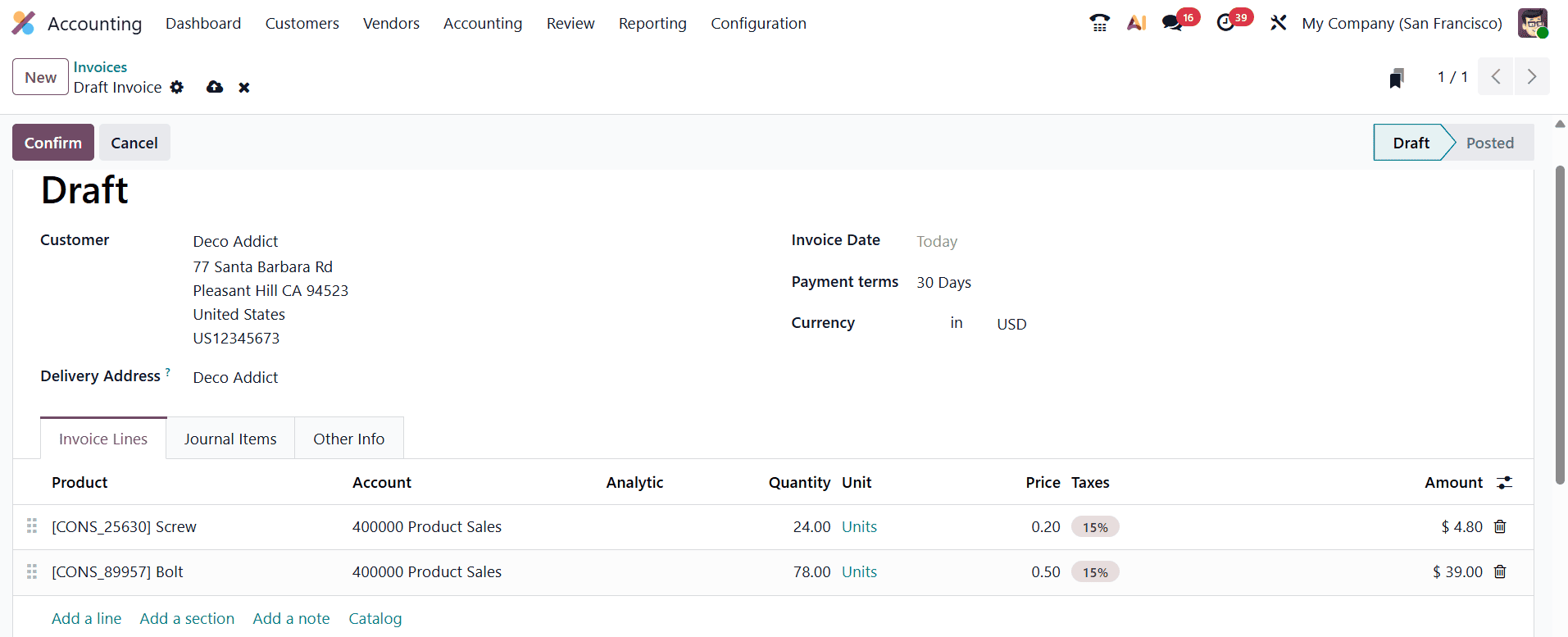This screenshot has height=637, width=1568.
Task: Edit price 0.20 on Screw line
Action: pos(1045,526)
